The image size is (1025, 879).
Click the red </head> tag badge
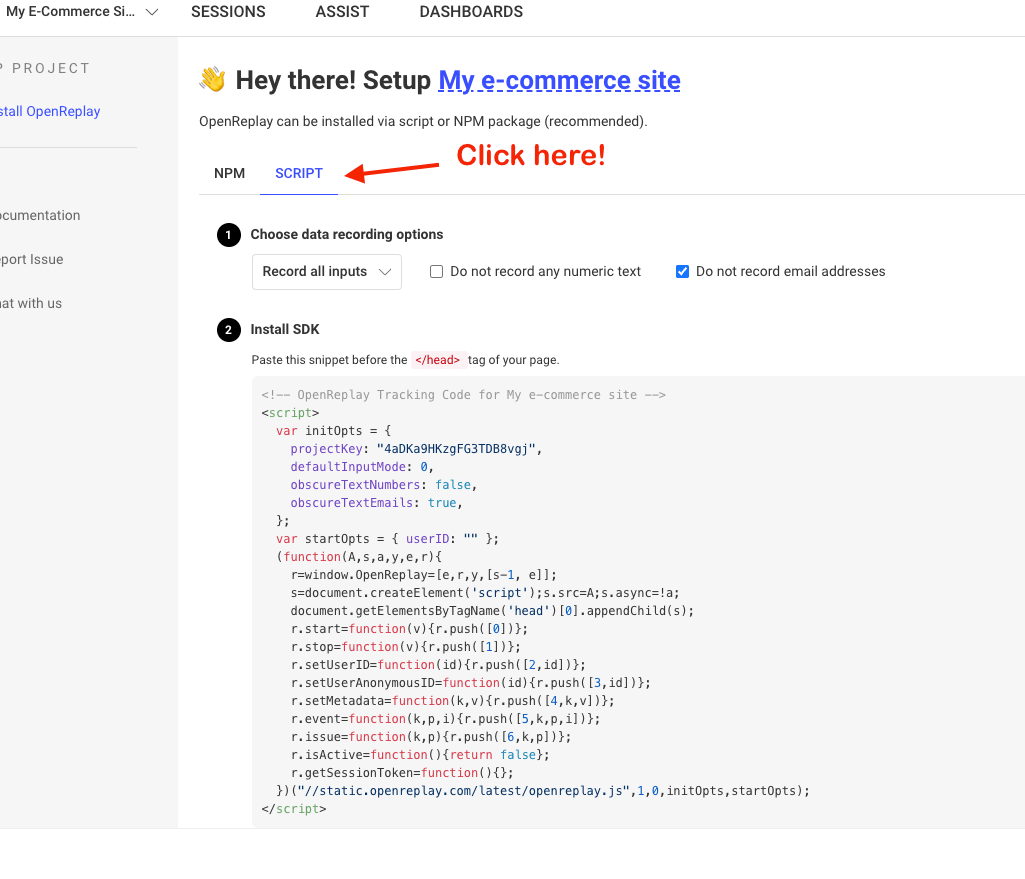coord(438,359)
